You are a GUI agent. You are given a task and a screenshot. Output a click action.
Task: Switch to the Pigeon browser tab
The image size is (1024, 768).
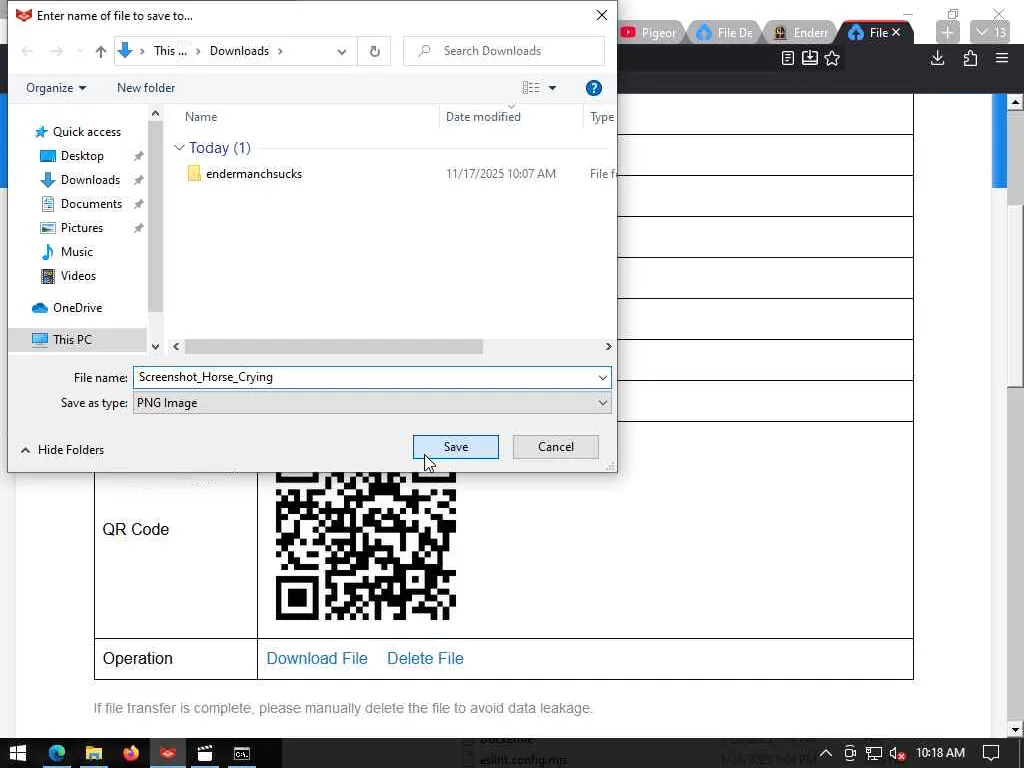649,33
